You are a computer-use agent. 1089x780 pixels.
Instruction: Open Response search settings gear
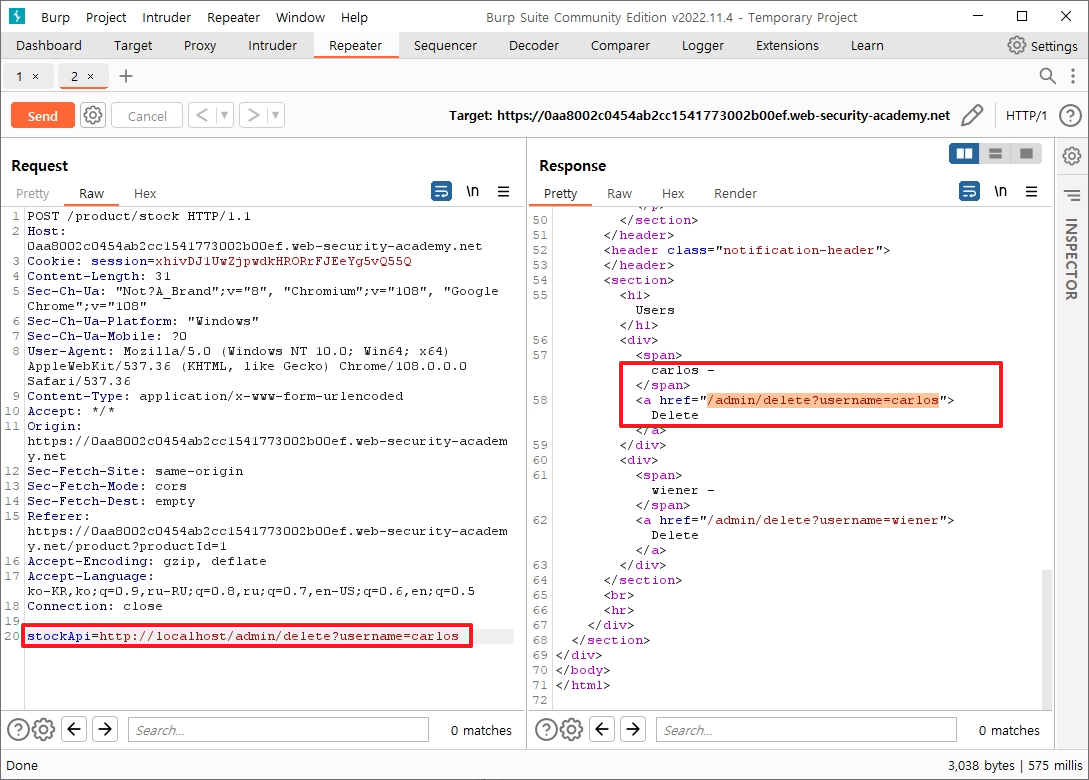pyautogui.click(x=571, y=729)
